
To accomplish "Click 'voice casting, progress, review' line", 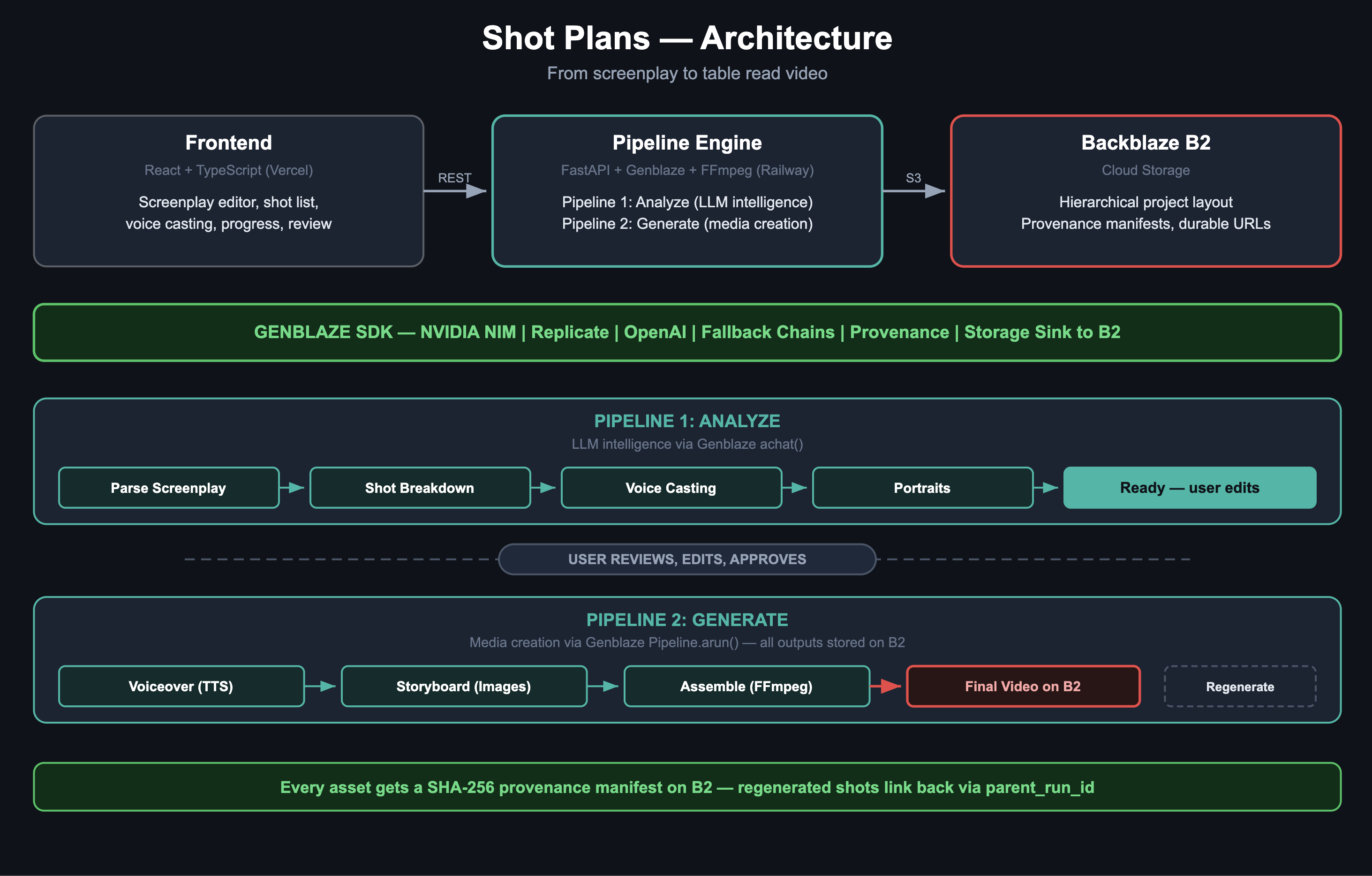I will [228, 224].
